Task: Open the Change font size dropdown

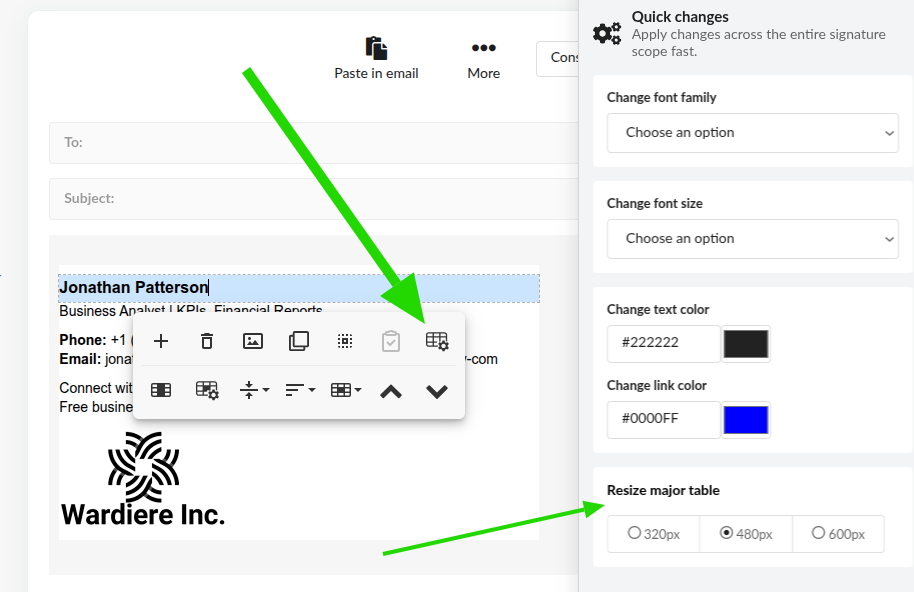Action: [752, 239]
